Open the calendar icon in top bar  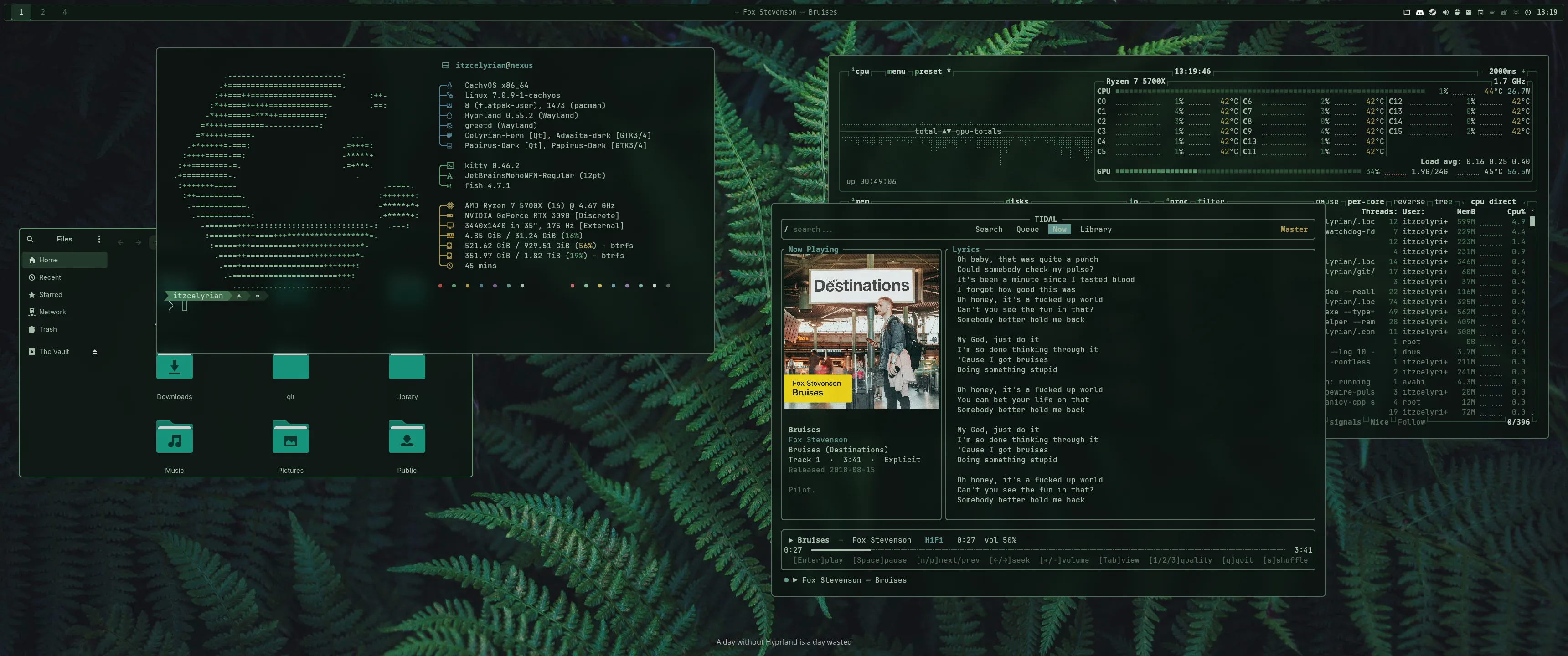click(x=1480, y=12)
